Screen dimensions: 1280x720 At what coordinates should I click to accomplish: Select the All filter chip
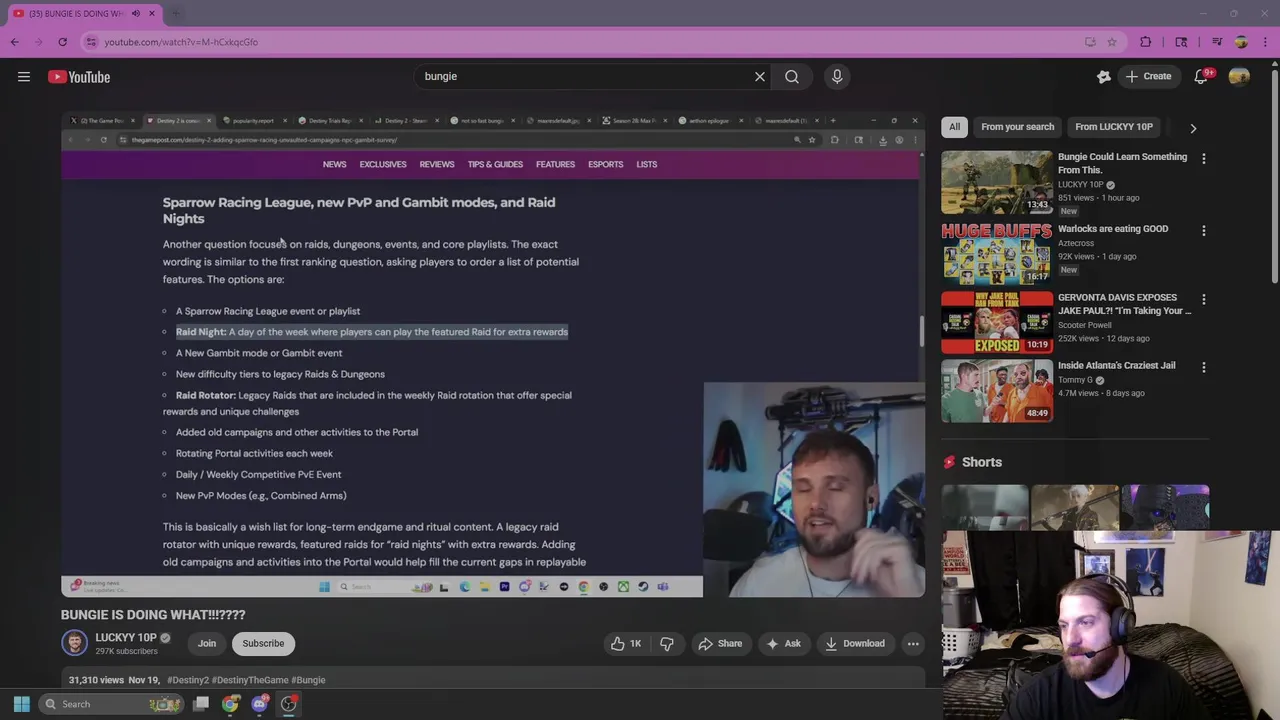(x=954, y=127)
